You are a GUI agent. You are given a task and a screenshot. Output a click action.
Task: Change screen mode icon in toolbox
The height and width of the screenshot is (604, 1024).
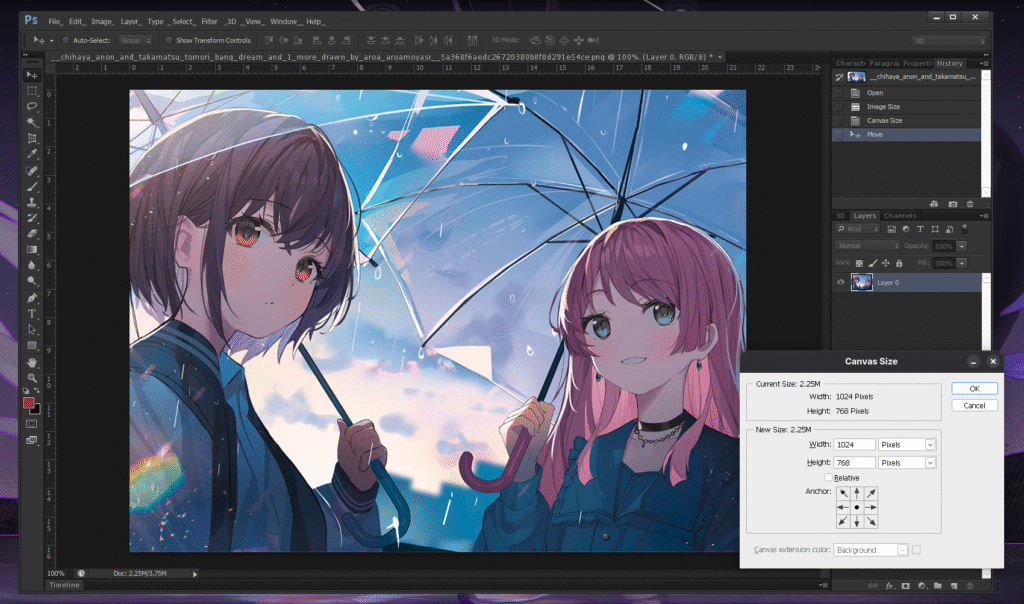pos(31,440)
